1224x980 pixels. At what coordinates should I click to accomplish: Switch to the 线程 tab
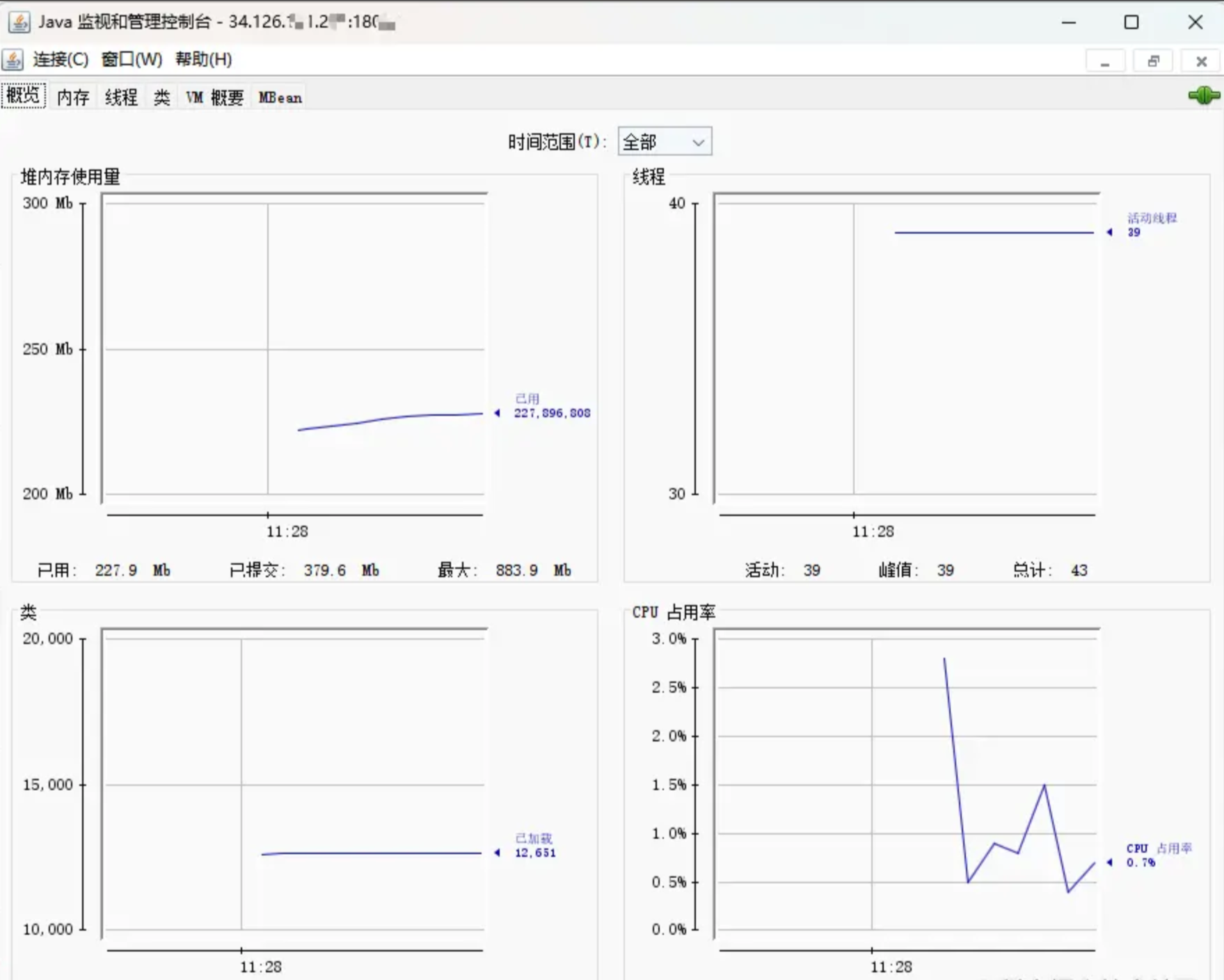coord(121,97)
